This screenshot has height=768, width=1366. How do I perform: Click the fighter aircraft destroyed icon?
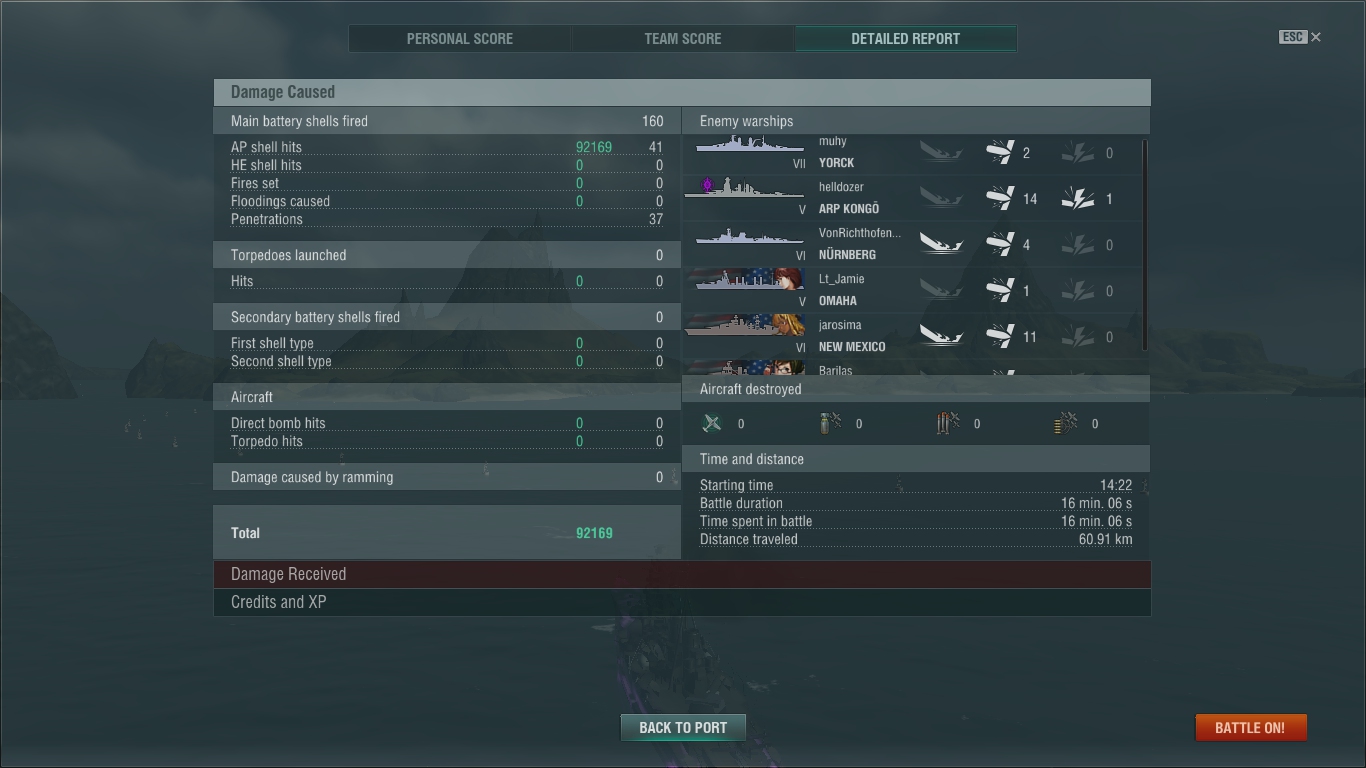tap(712, 423)
